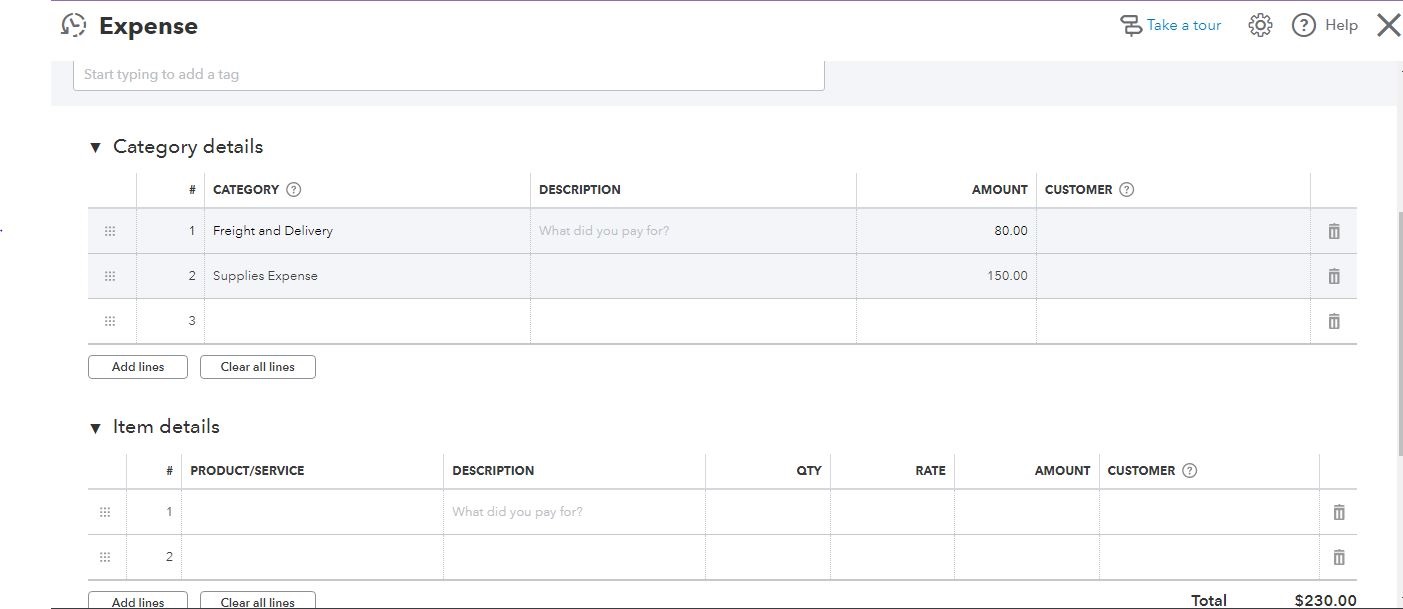1403x609 pixels.
Task: Click the tag input field
Action: (x=449, y=75)
